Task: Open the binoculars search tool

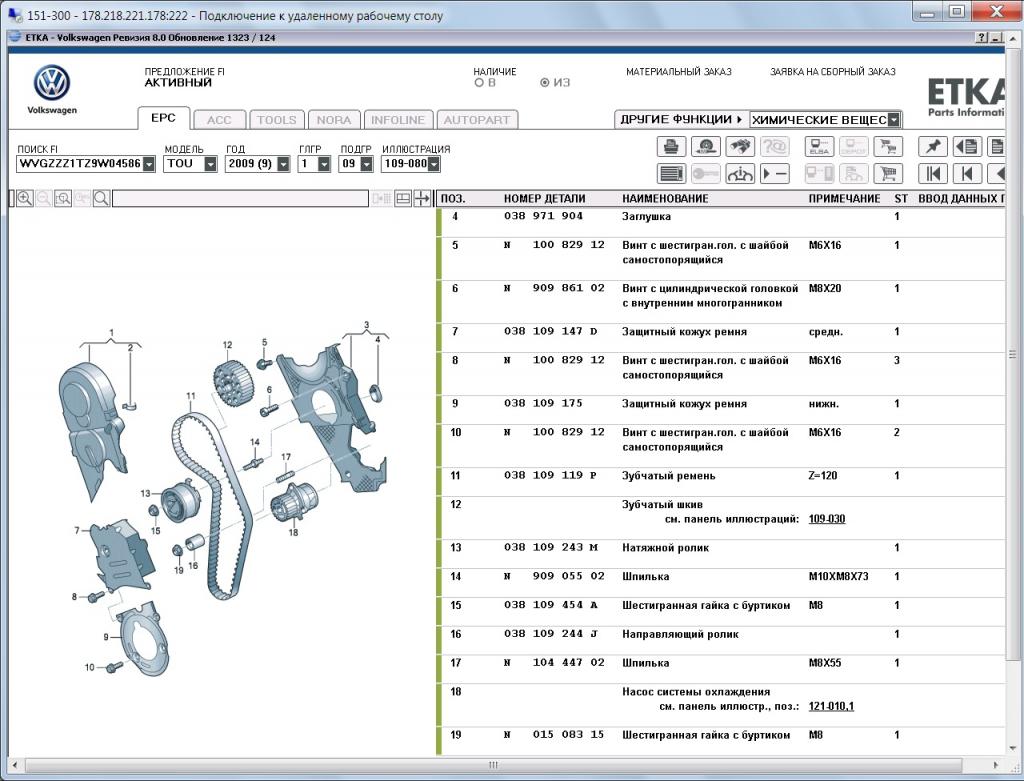Action: click(739, 146)
